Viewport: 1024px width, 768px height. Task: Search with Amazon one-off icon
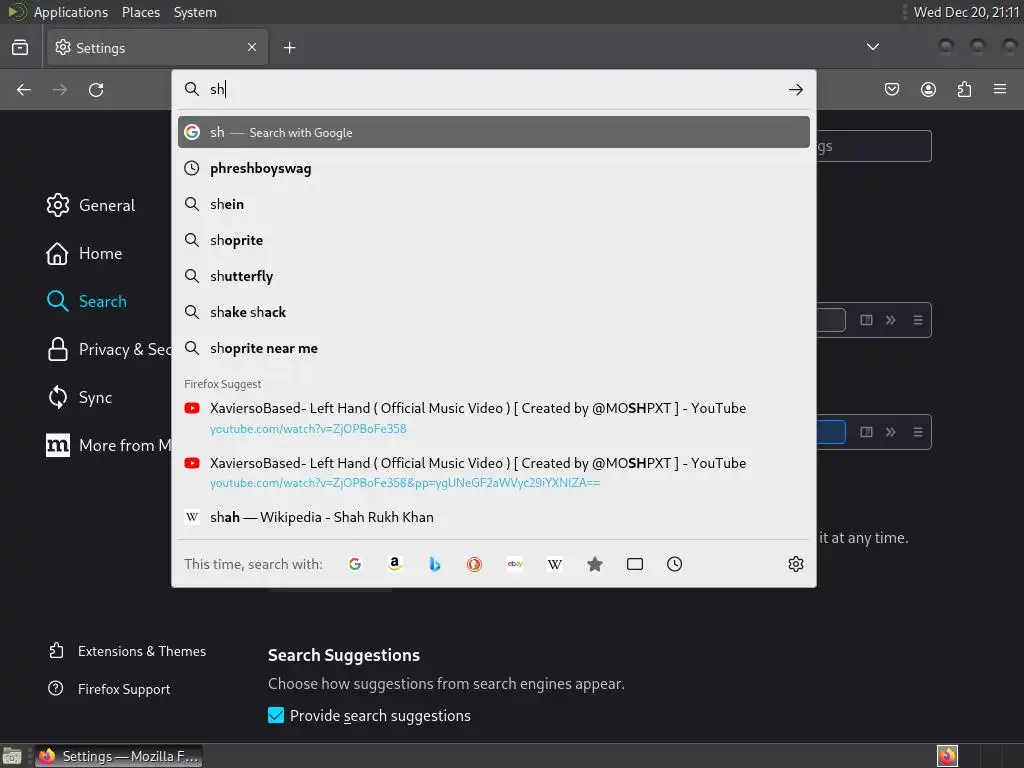394,564
